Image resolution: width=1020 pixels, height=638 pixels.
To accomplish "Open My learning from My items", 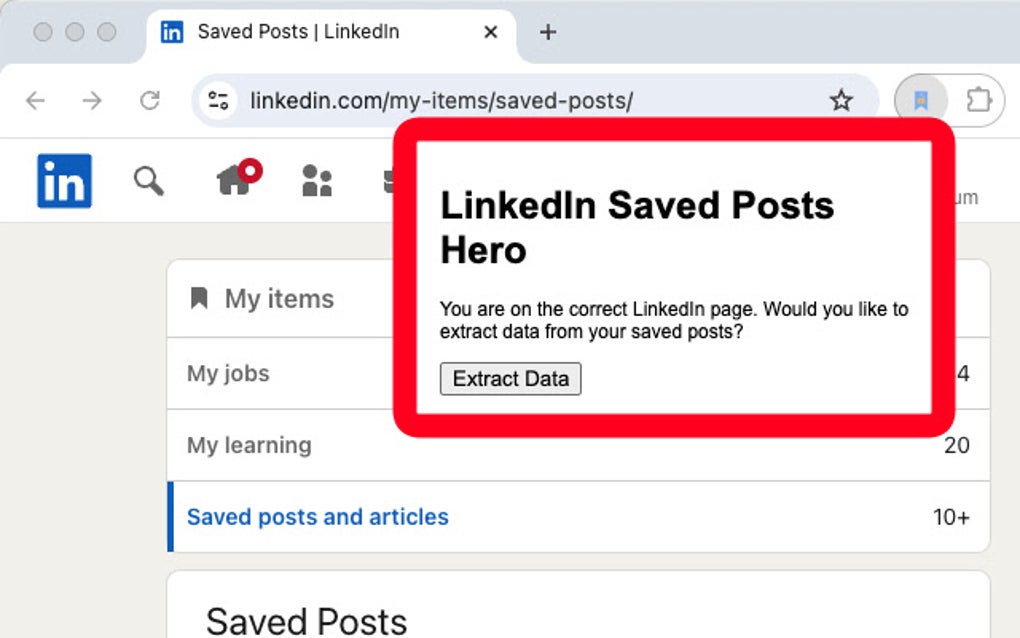I will pyautogui.click(x=248, y=445).
